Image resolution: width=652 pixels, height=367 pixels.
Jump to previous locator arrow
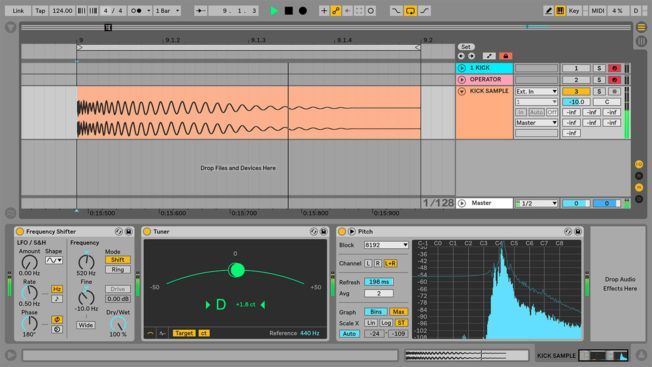coord(461,56)
